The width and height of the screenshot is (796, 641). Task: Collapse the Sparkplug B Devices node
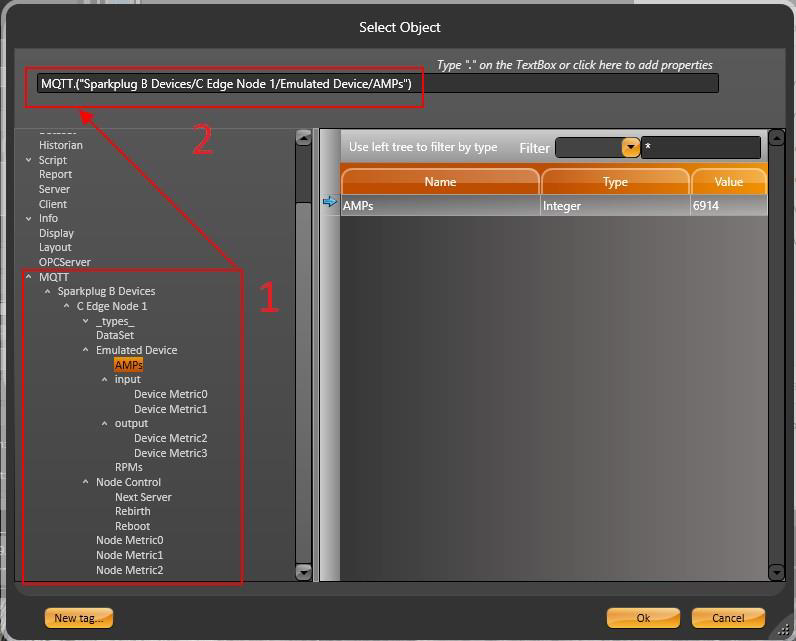pos(48,291)
